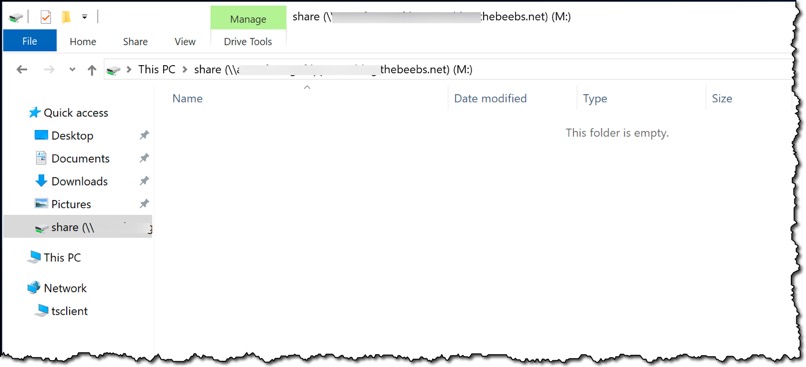Image resolution: width=806 pixels, height=367 pixels.
Task: Open Downloads folder in navigation pane
Action: (x=79, y=181)
